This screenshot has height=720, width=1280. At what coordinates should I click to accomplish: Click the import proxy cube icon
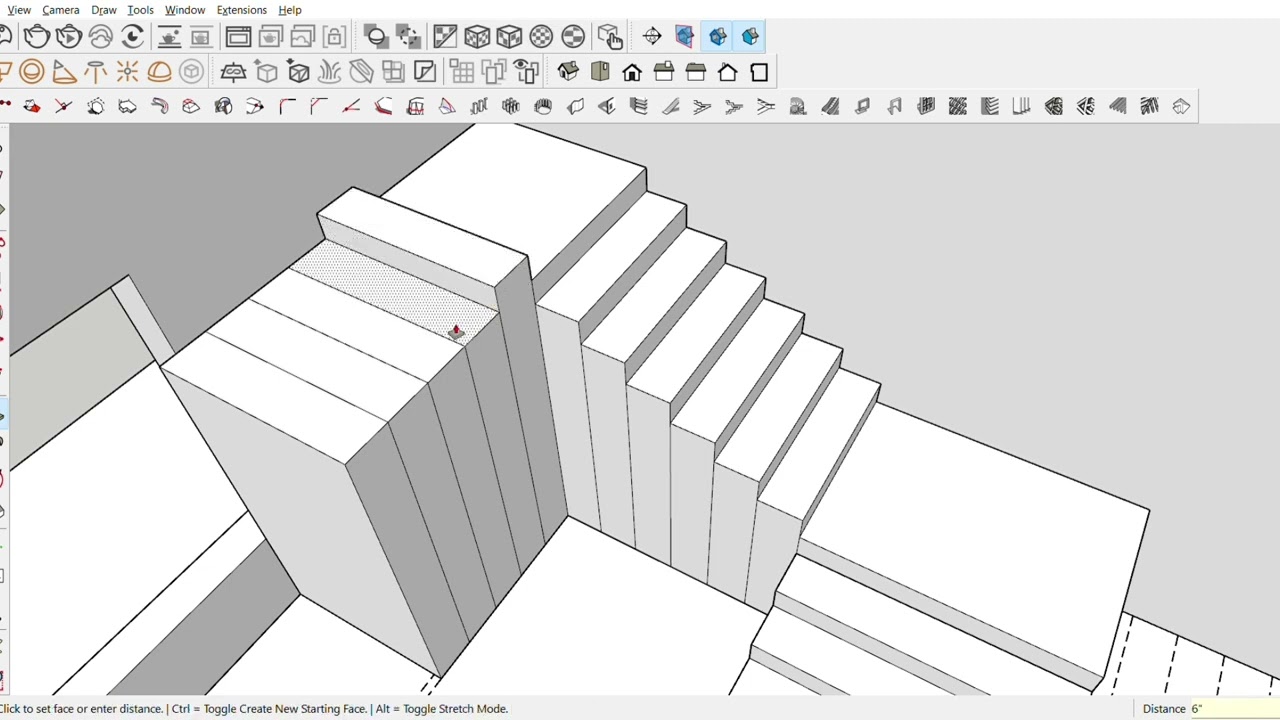coord(299,72)
